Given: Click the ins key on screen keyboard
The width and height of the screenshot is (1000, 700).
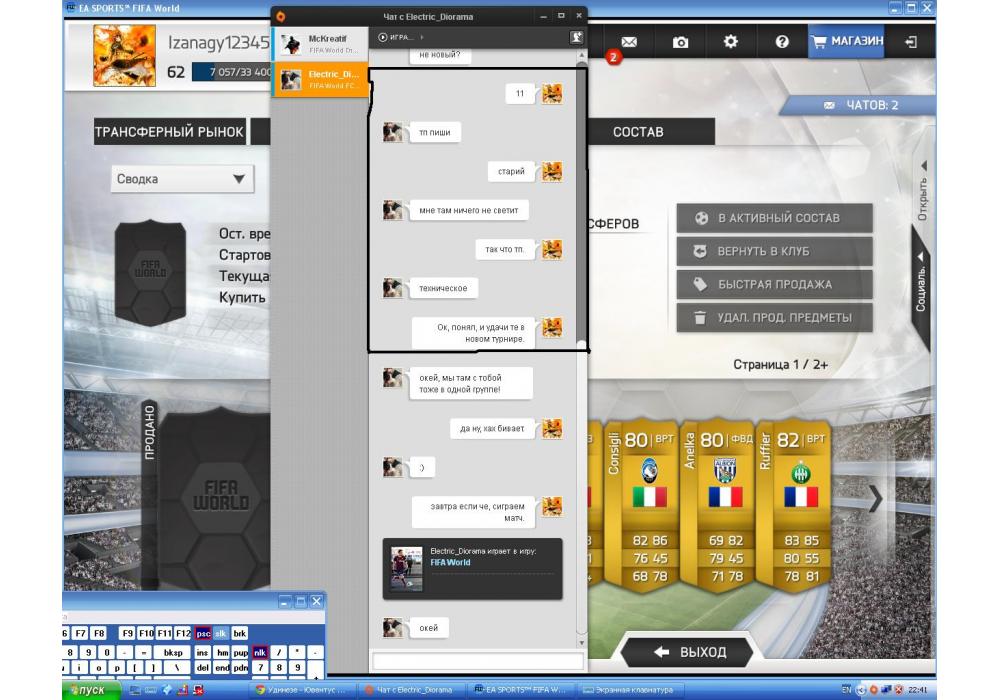Looking at the screenshot, I should (202, 652).
